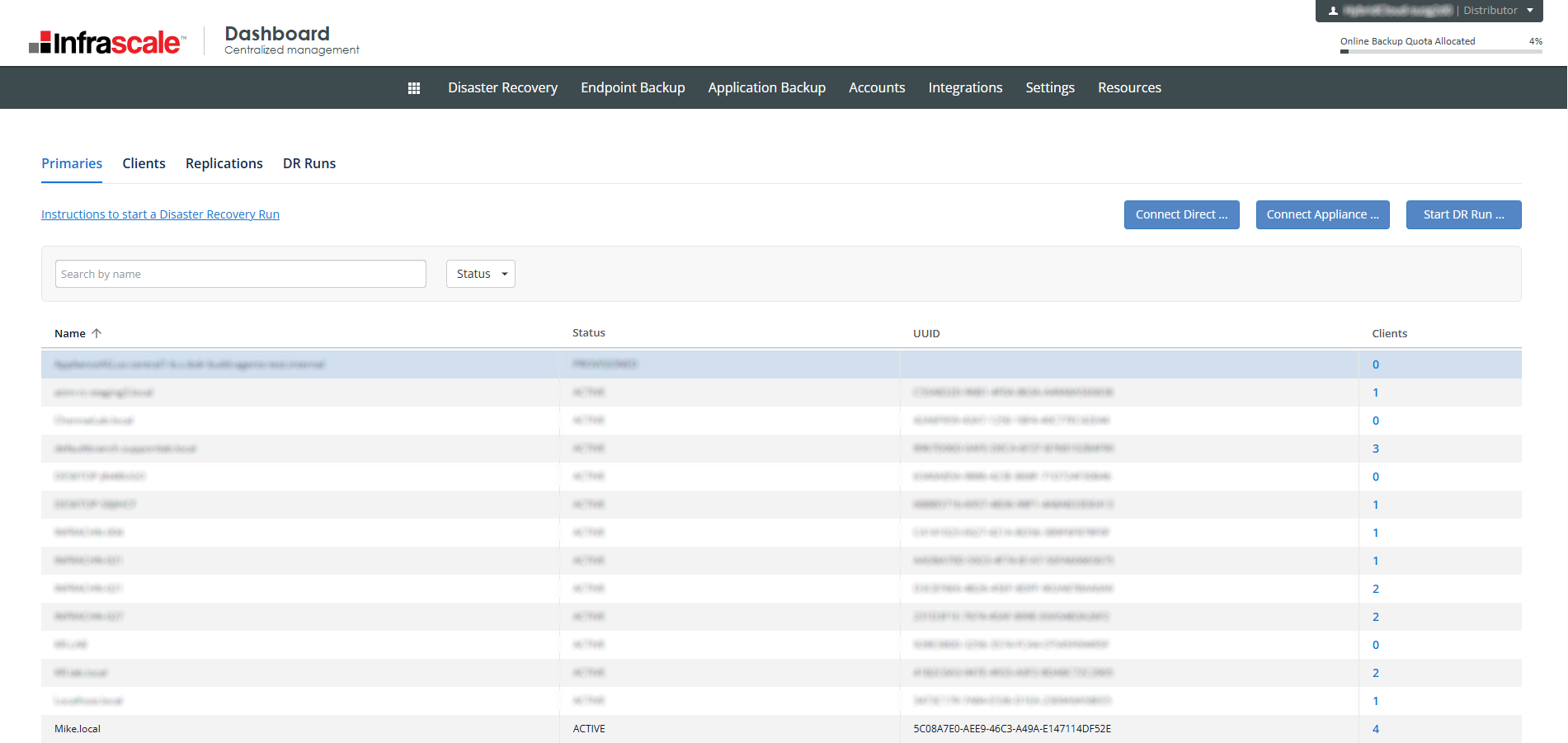1568x743 pixels.
Task: Open the Endpoint Backup menu
Action: pos(633,87)
